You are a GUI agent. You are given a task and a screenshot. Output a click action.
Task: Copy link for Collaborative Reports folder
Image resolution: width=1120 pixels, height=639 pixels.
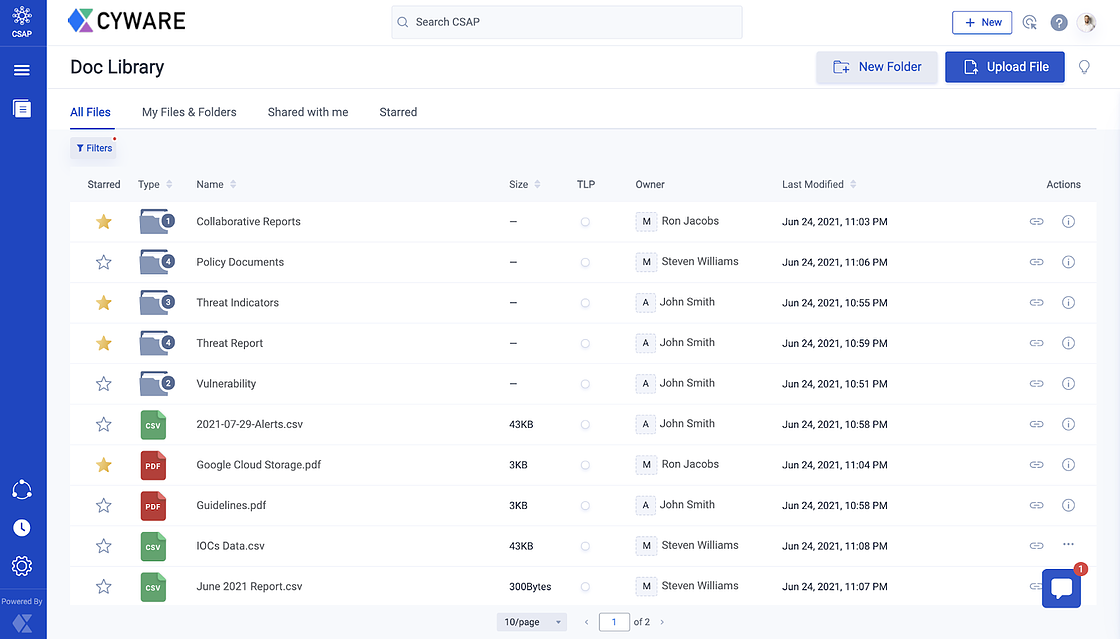click(1036, 222)
